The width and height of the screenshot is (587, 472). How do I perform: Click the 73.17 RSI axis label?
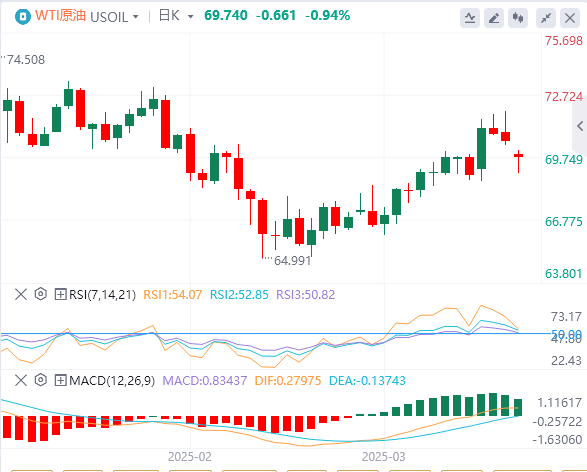(566, 317)
